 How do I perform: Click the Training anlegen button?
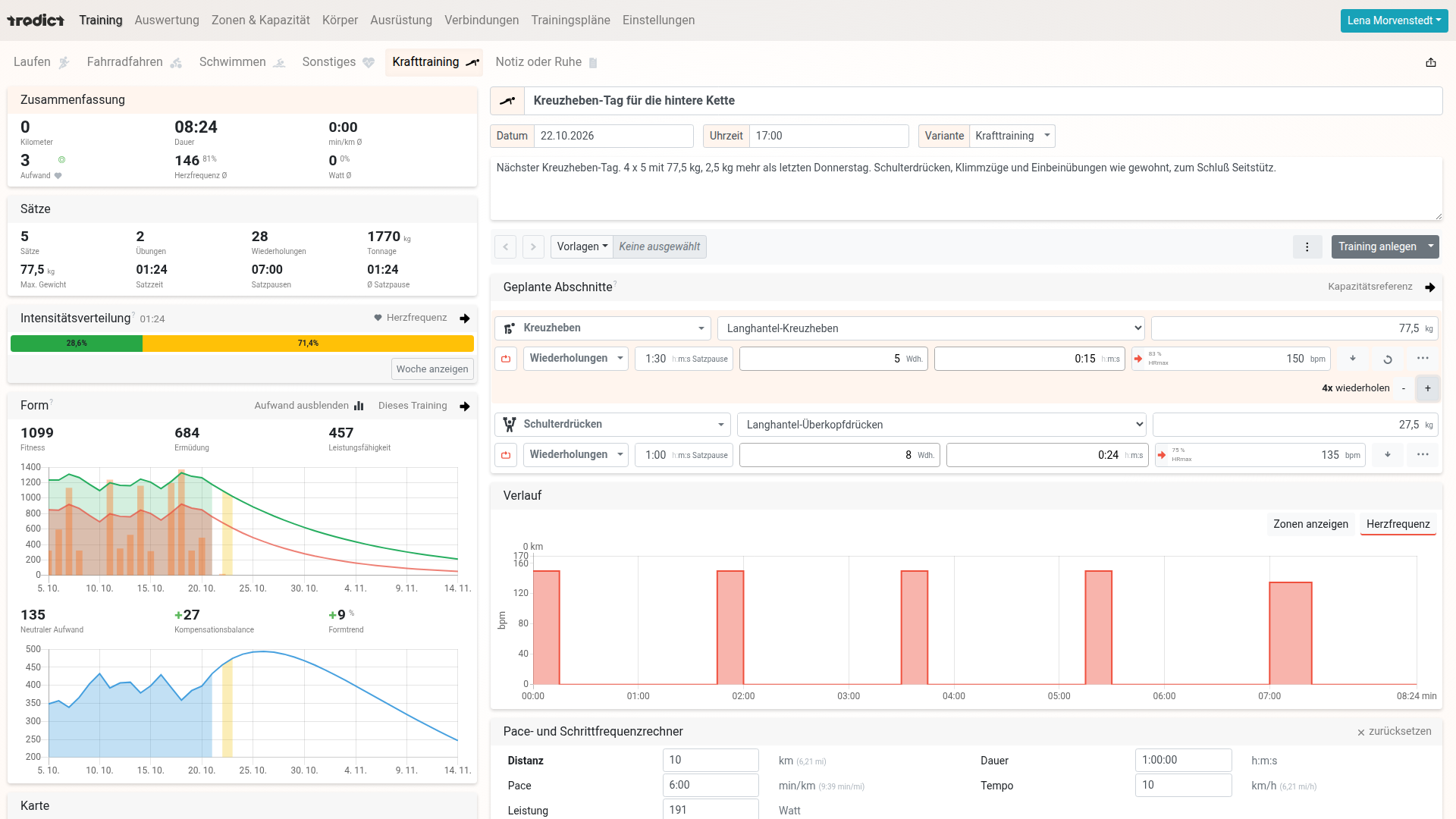tap(1376, 246)
